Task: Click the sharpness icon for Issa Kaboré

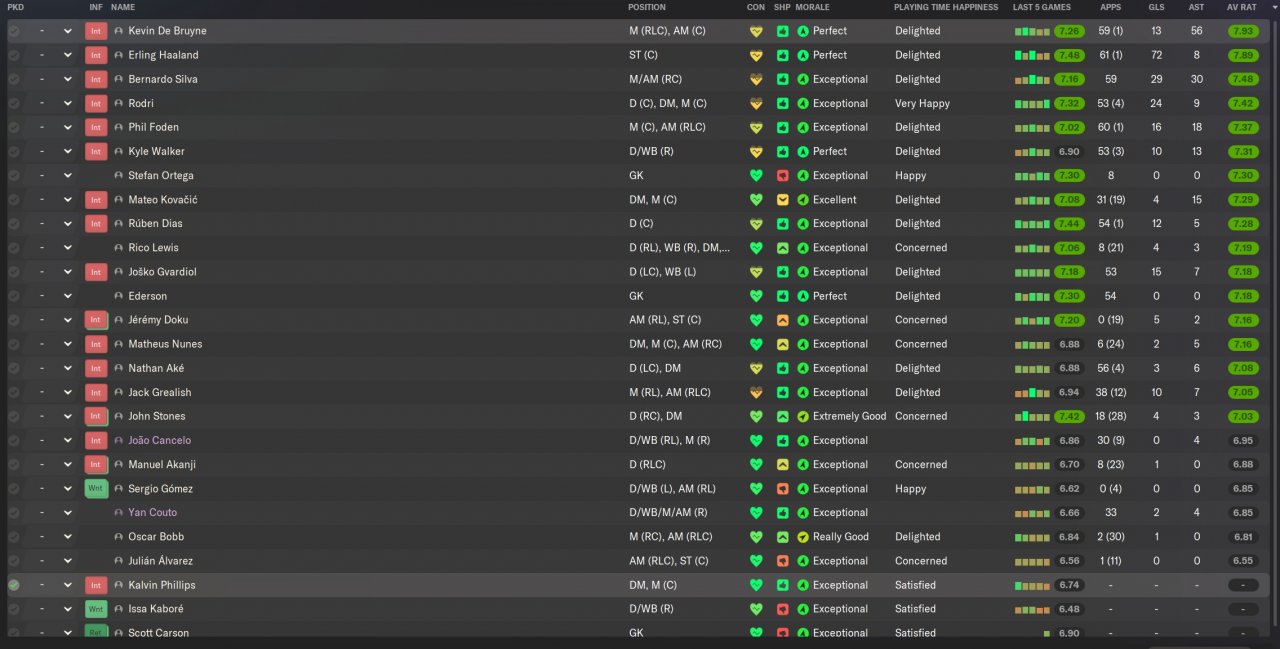Action: [x=782, y=609]
